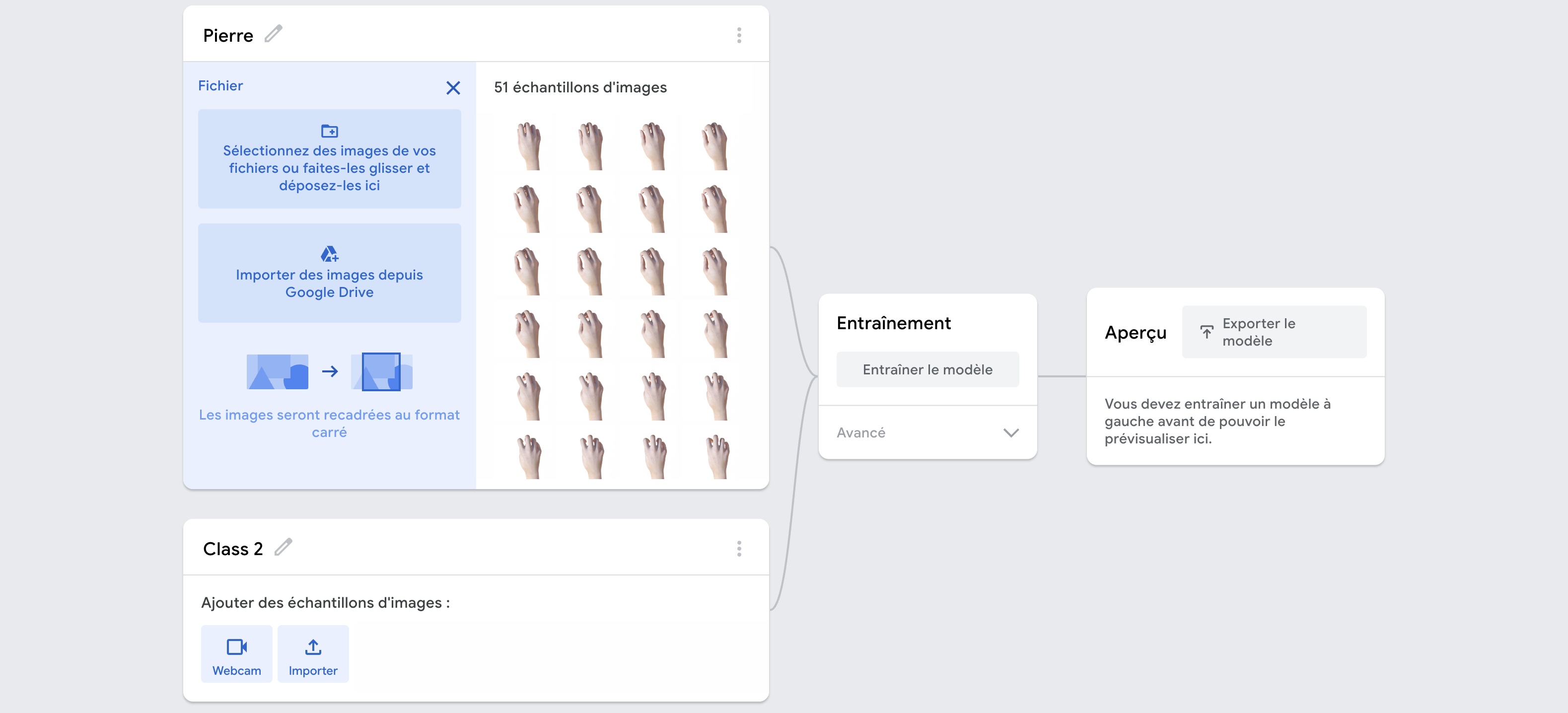
Task: Click the Importer upload button
Action: tap(313, 654)
